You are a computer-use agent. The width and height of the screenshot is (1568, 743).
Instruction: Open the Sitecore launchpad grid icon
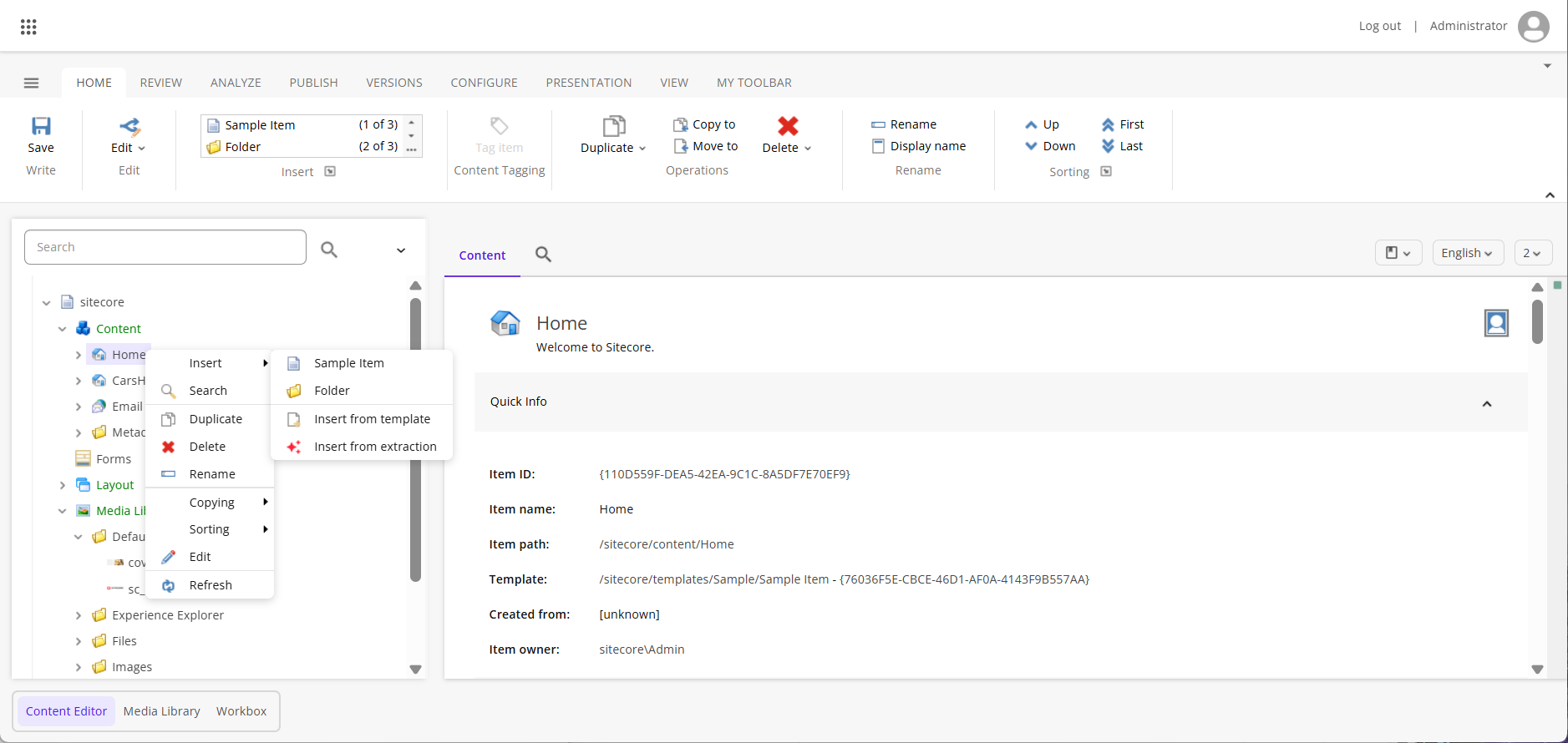(x=28, y=27)
